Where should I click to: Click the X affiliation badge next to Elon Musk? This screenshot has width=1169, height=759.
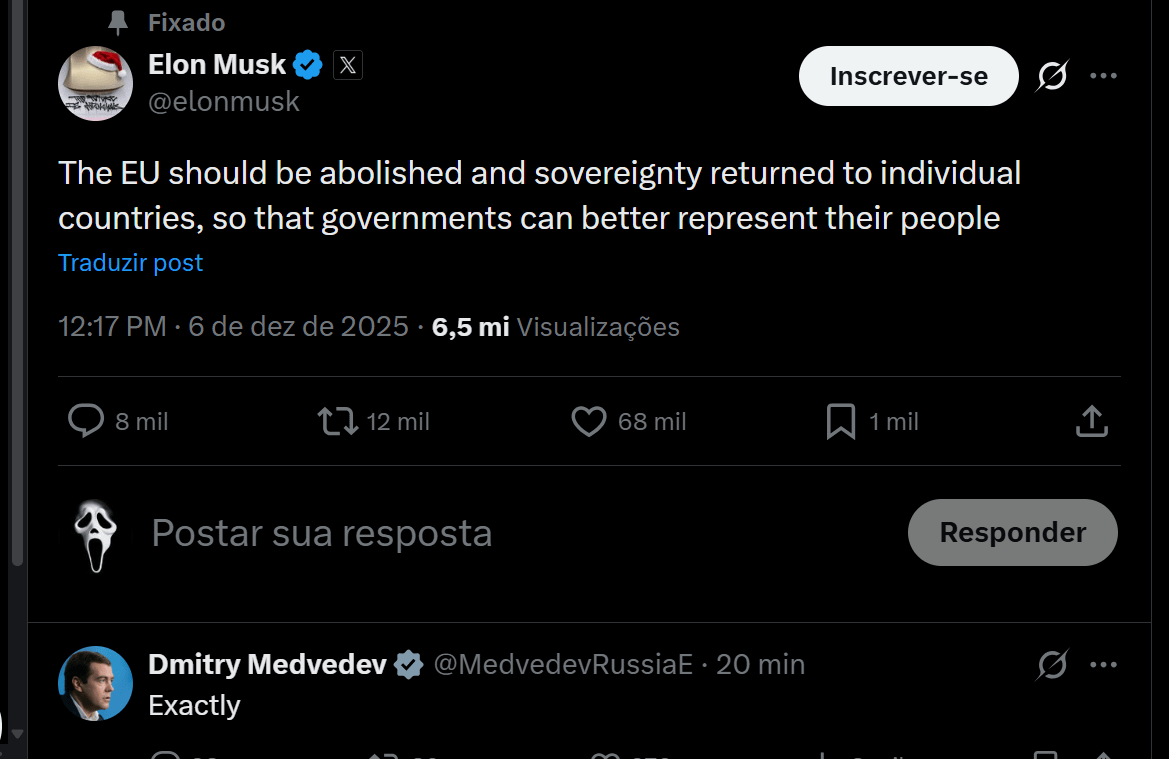[346, 64]
